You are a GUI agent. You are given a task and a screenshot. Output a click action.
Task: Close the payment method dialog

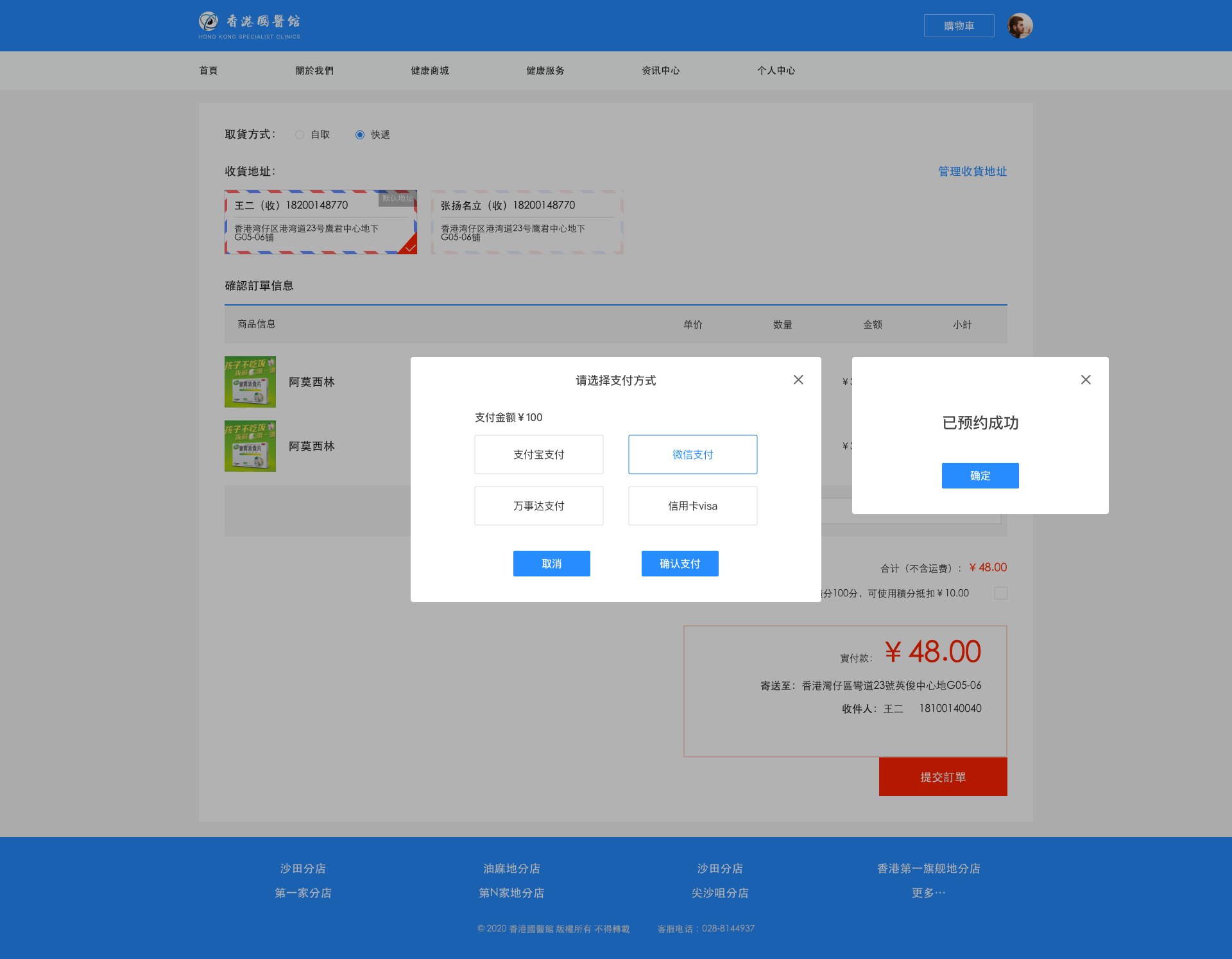pyautogui.click(x=798, y=380)
